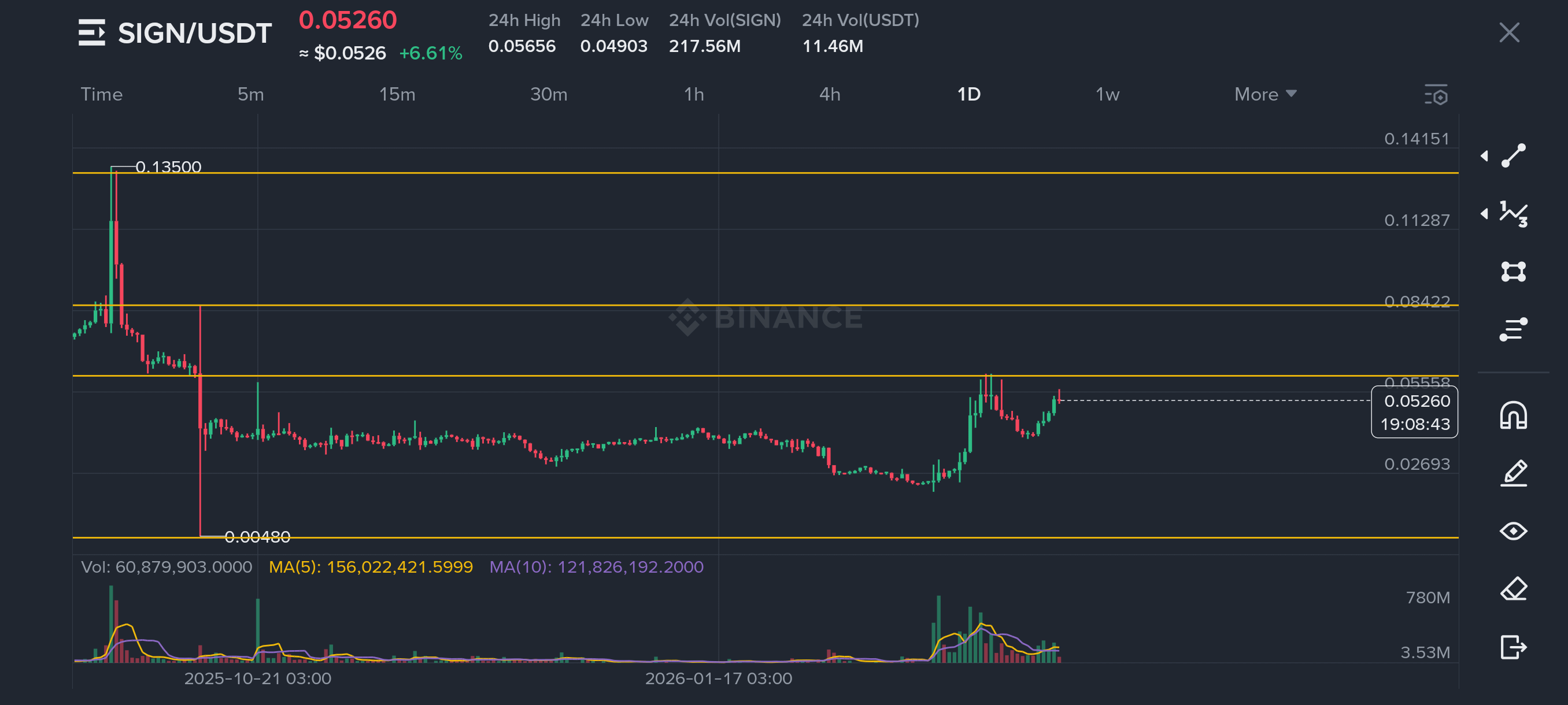This screenshot has width=1568, height=705.
Task: Select the trend line drawing tool
Action: (1513, 155)
